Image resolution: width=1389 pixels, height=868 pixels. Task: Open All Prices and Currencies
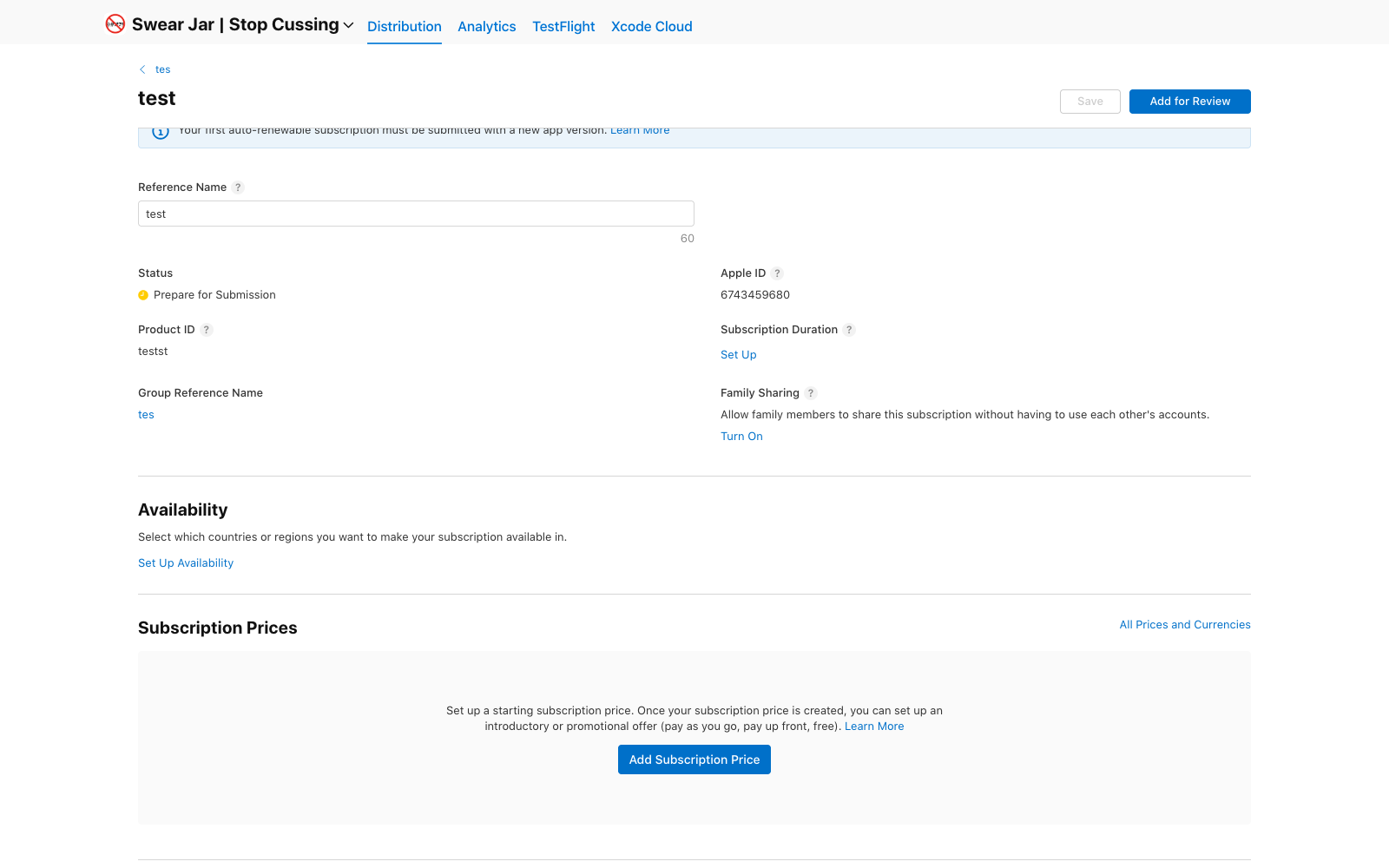1185,625
